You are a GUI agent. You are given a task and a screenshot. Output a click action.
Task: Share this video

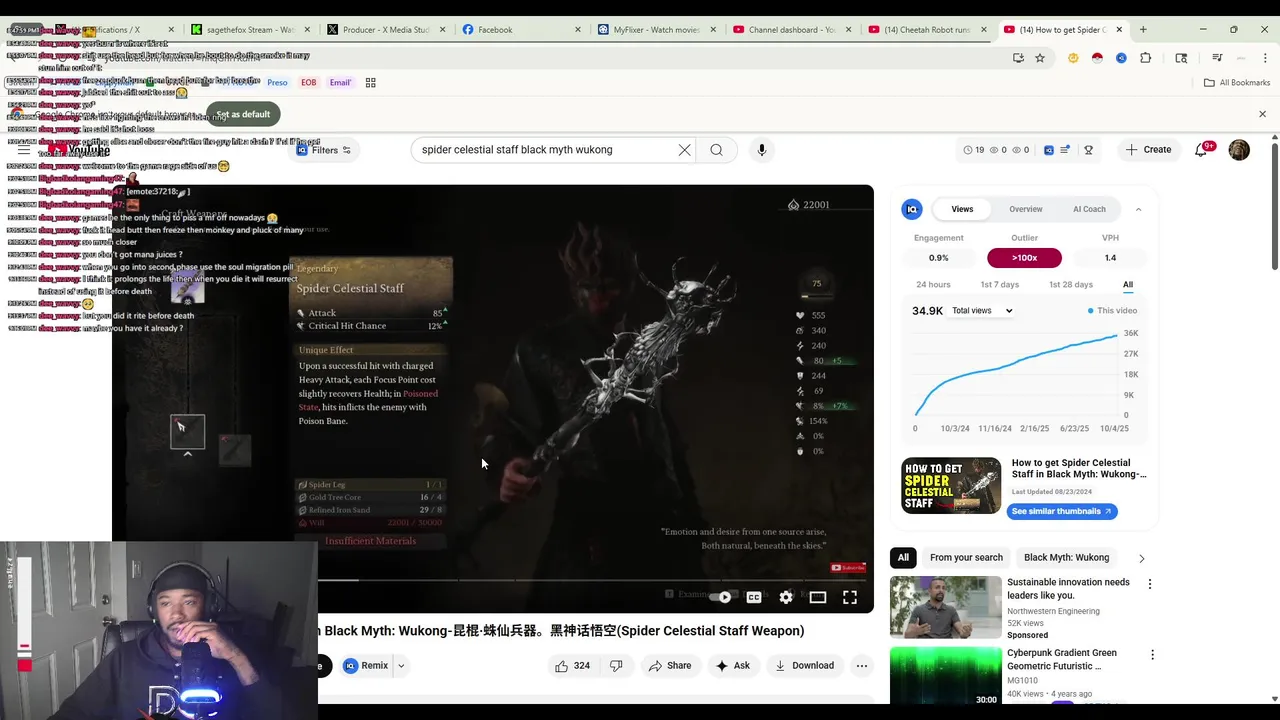[x=670, y=666]
